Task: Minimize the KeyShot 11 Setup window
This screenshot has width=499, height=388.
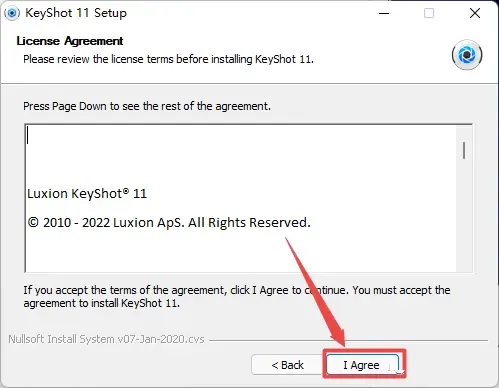Action: click(384, 13)
